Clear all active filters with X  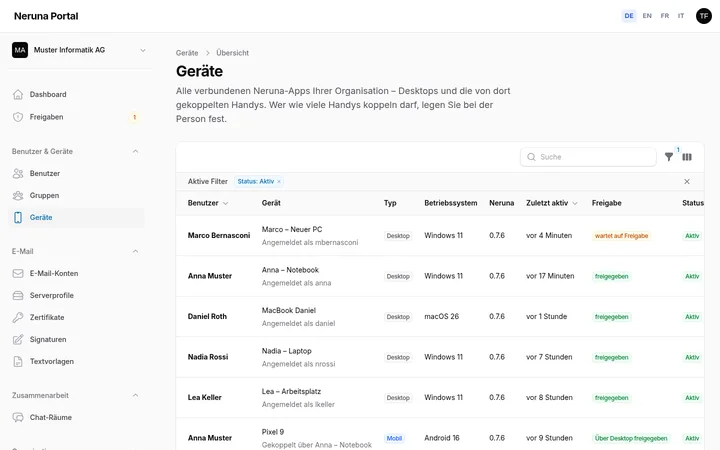pos(686,182)
